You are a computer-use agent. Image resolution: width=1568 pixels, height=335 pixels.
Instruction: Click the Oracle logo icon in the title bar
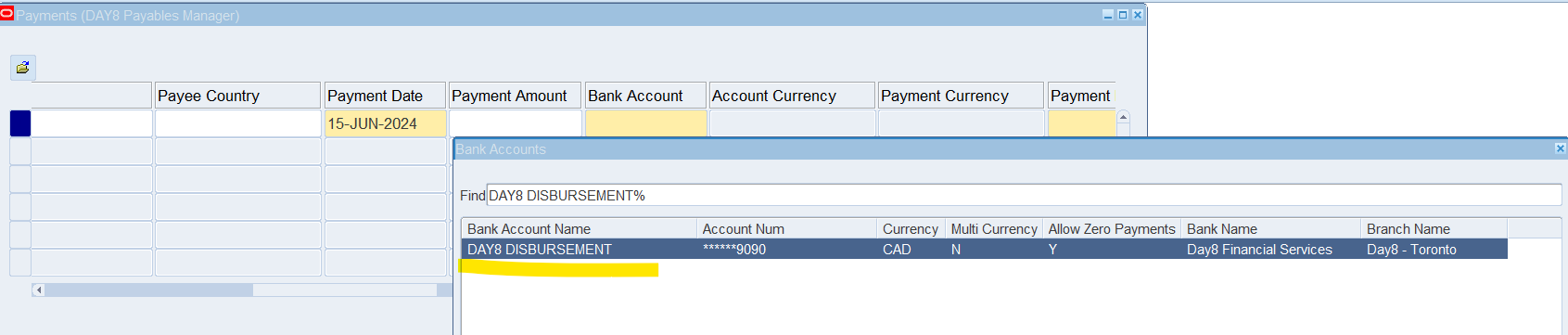6,13
